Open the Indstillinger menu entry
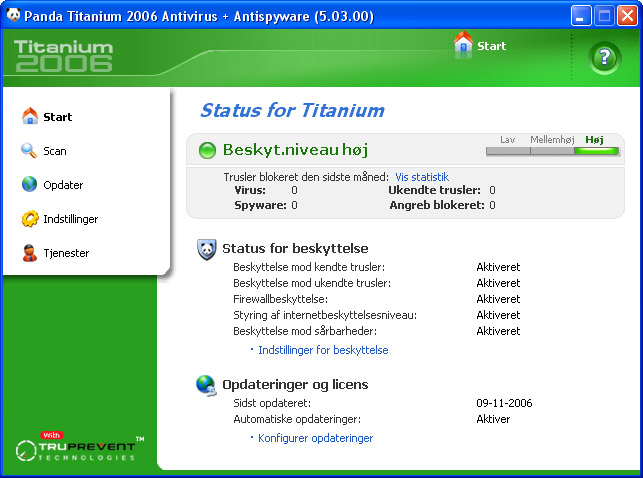Viewport: 643px width, 478px height. (x=70, y=219)
